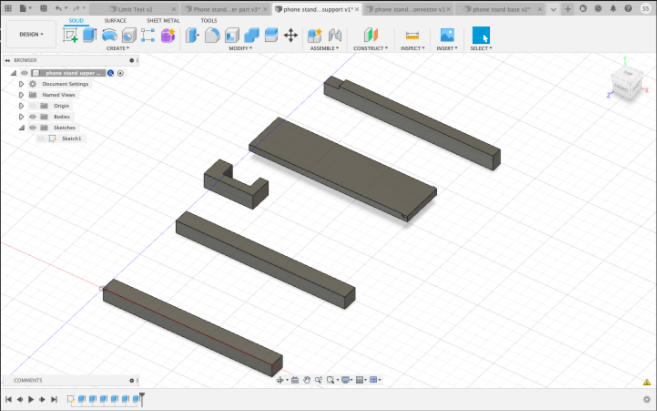Click the Insert image icon

click(x=447, y=35)
